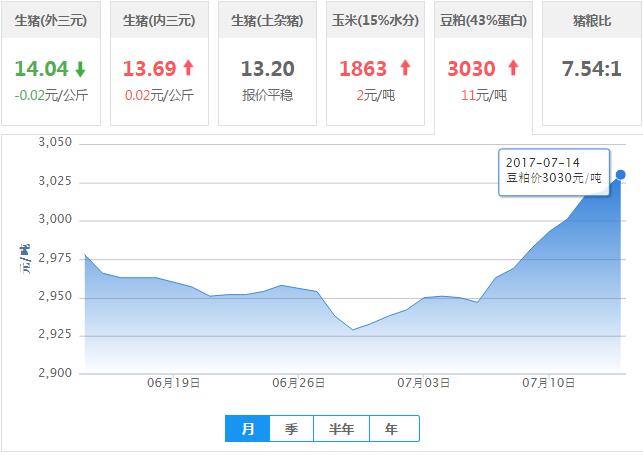Click the green down arrow beside 14.04
The image size is (643, 455).
coord(80,69)
